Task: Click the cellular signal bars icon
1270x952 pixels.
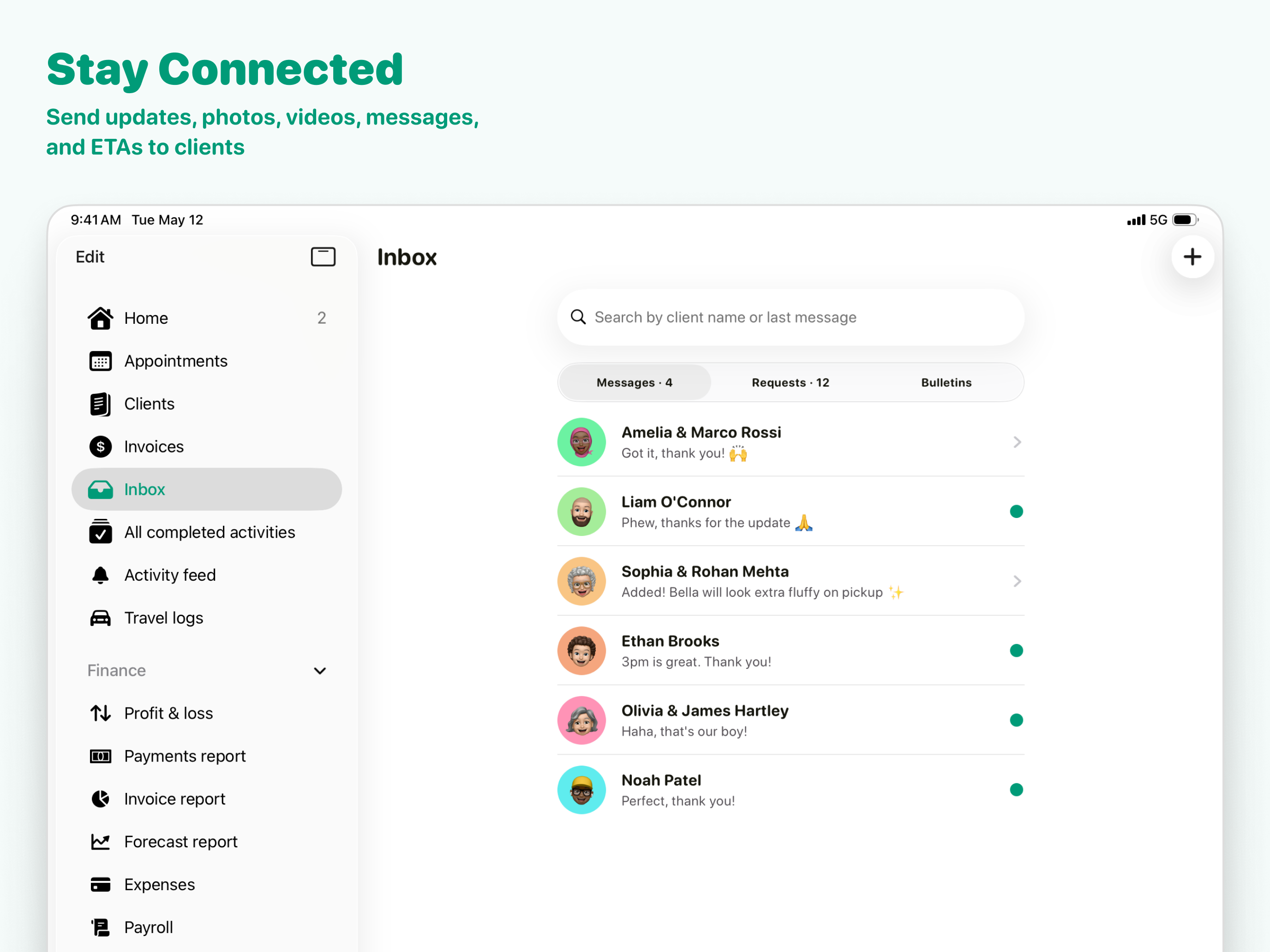Action: [x=1136, y=220]
